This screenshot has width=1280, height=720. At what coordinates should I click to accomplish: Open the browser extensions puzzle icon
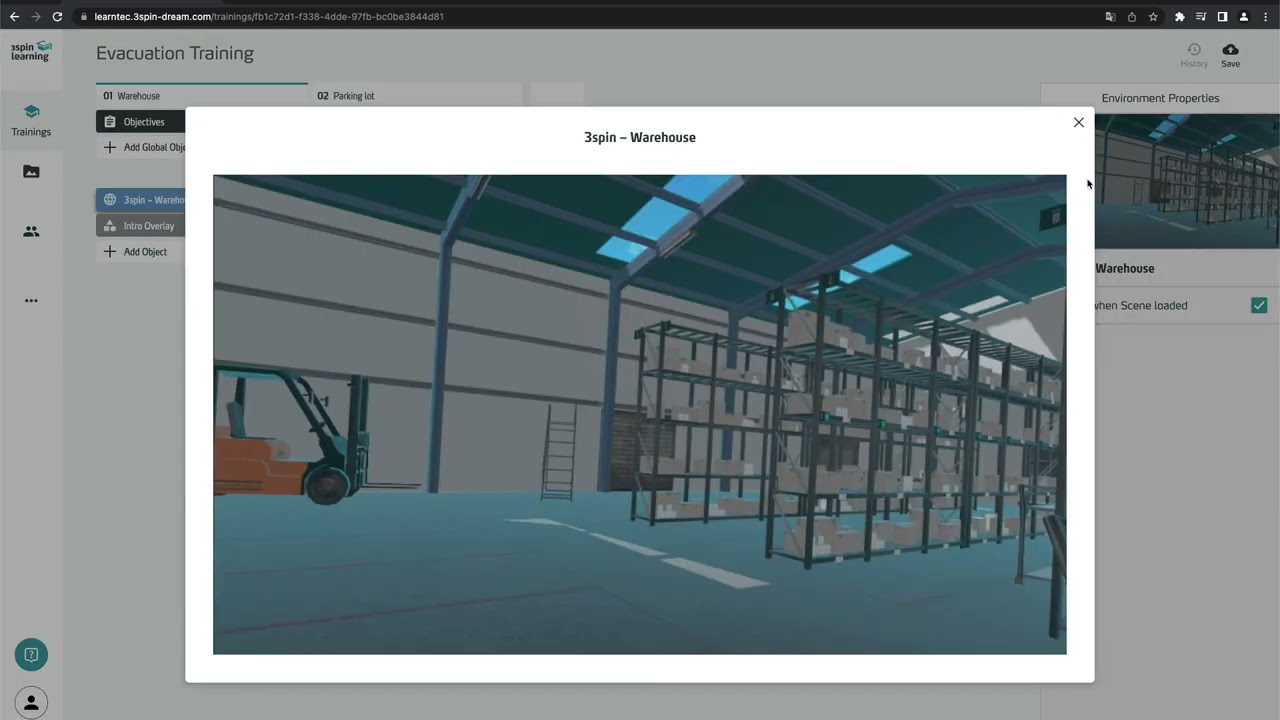(x=1180, y=17)
